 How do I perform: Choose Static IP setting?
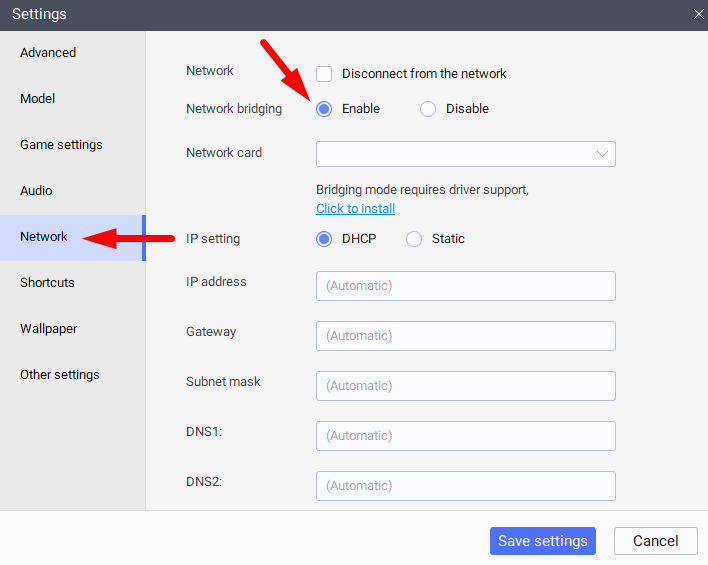click(414, 239)
